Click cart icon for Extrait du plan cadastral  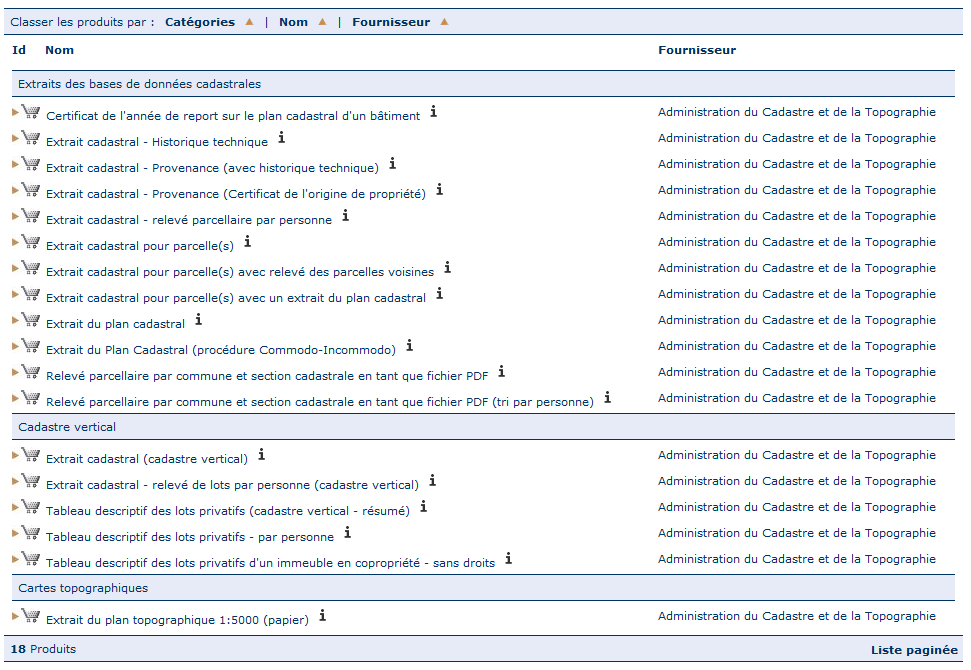tap(30, 320)
